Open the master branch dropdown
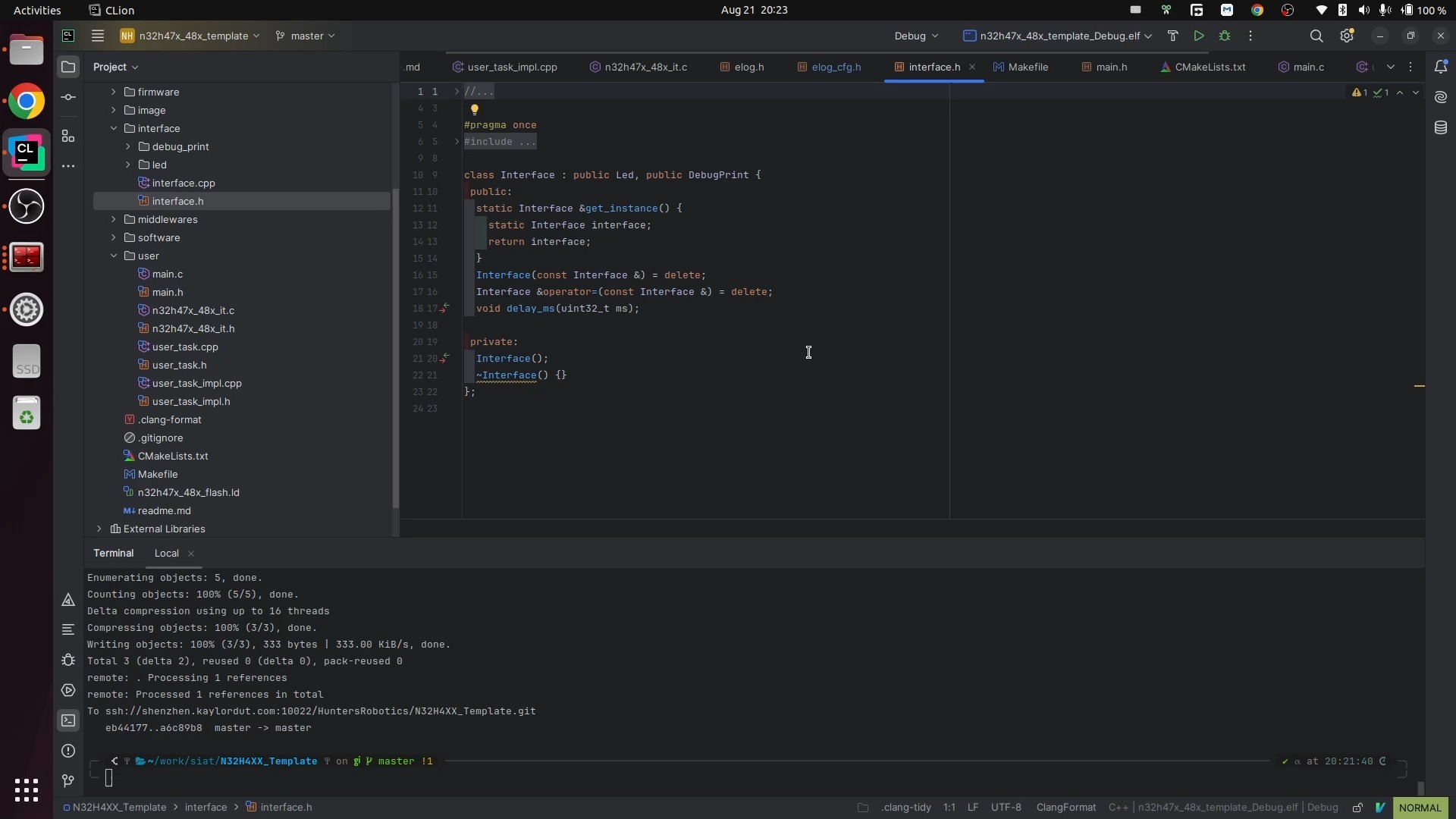1456x819 pixels. (x=306, y=36)
